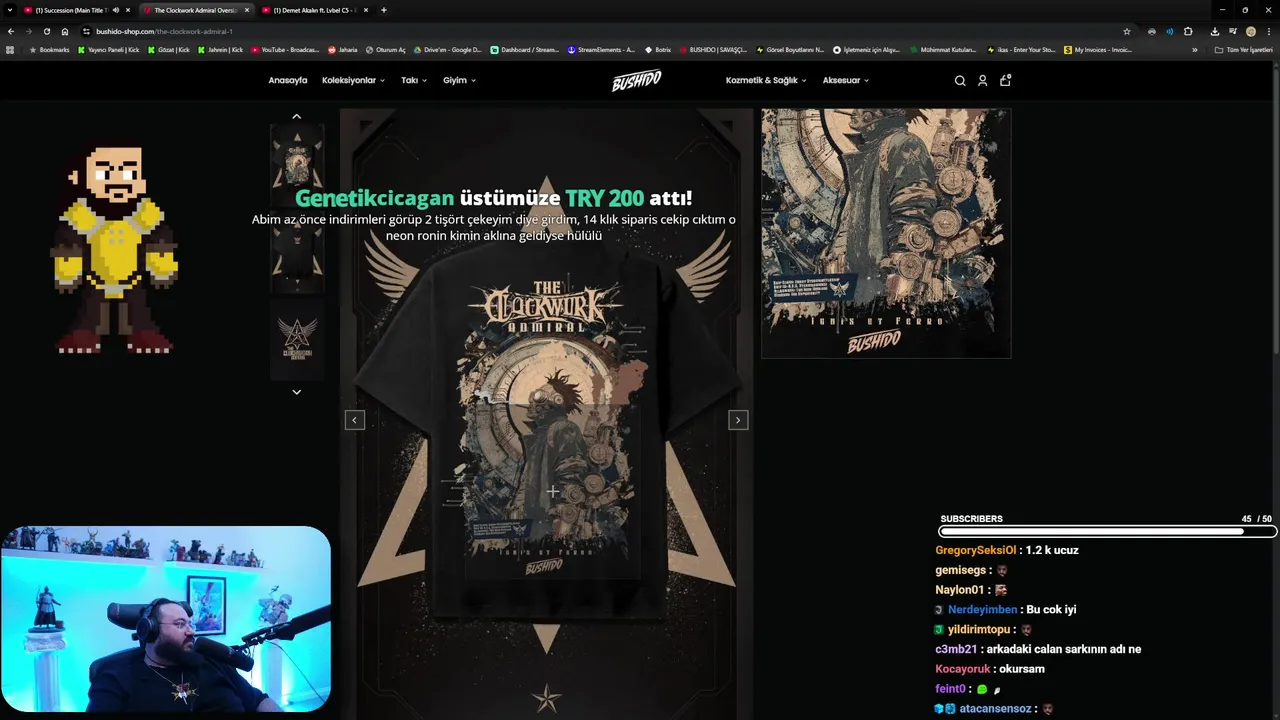Open Jahrein | Kick bookmark
1280x720 pixels.
click(220, 49)
